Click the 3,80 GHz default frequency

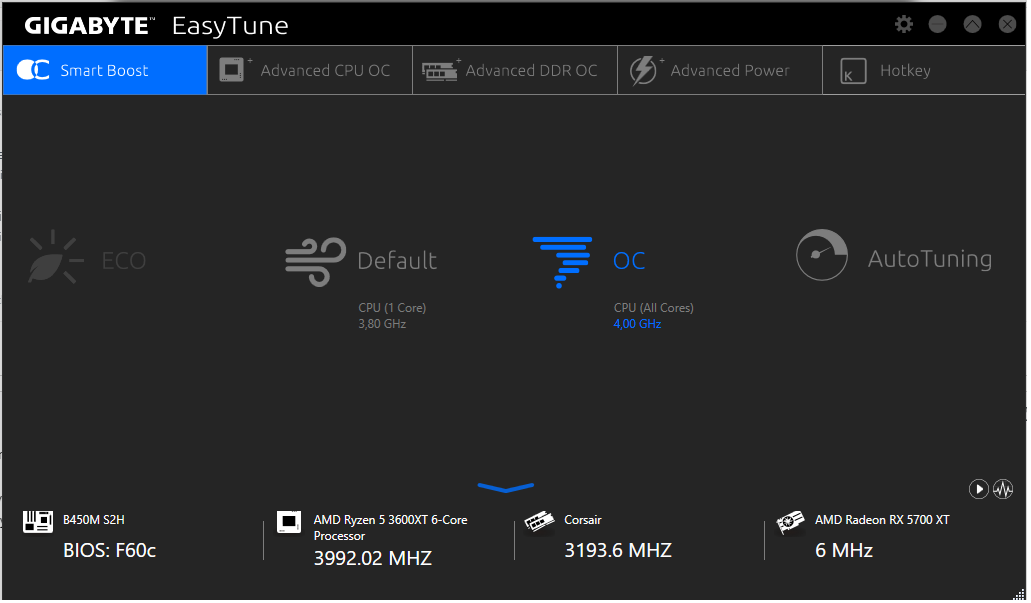pos(382,324)
